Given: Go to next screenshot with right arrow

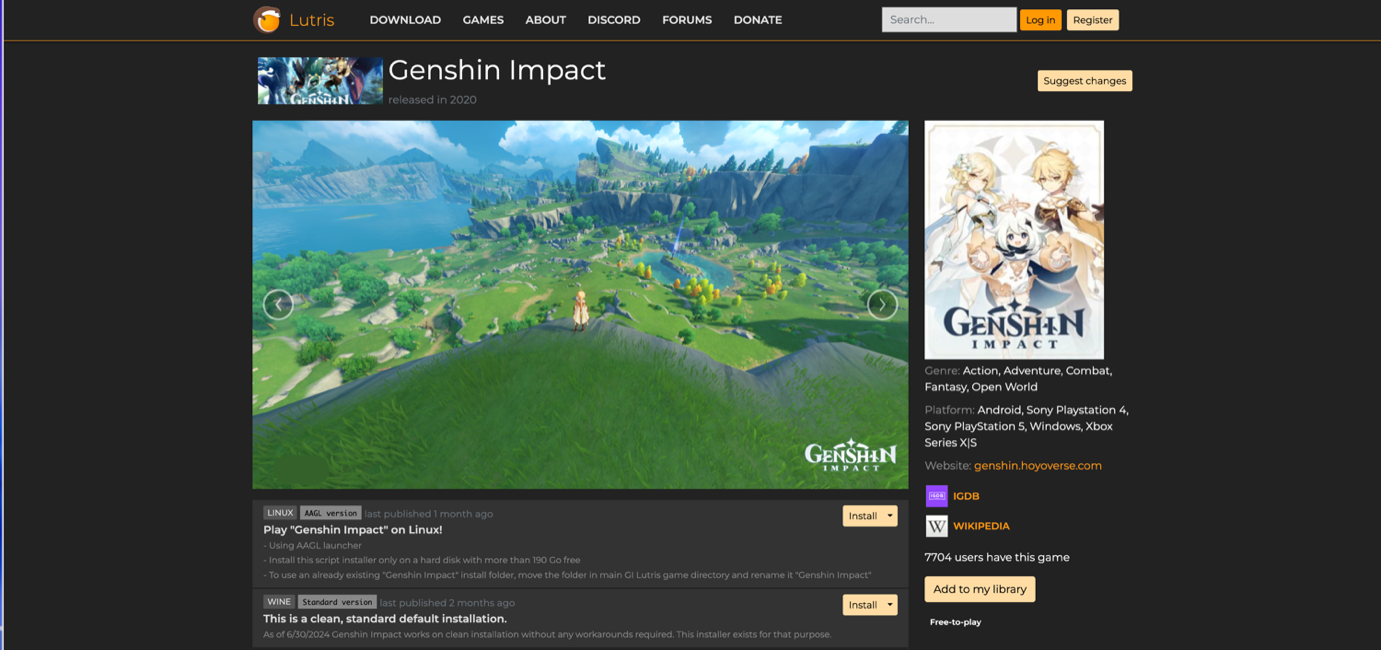Looking at the screenshot, I should coord(882,304).
